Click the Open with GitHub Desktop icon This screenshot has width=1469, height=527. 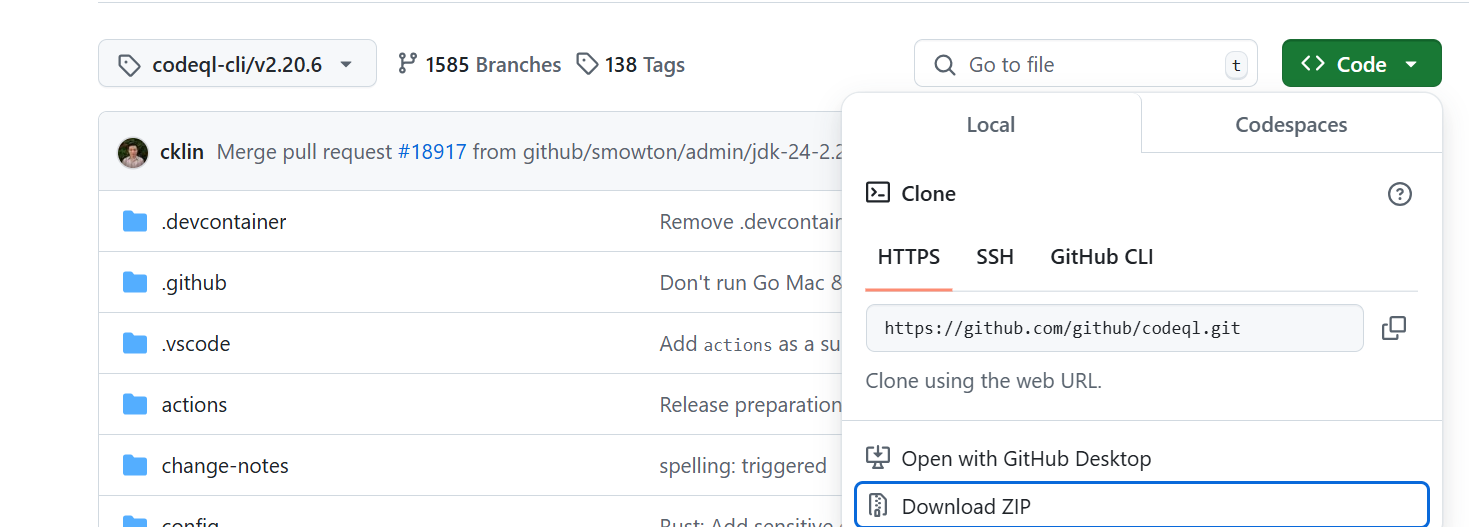click(878, 458)
